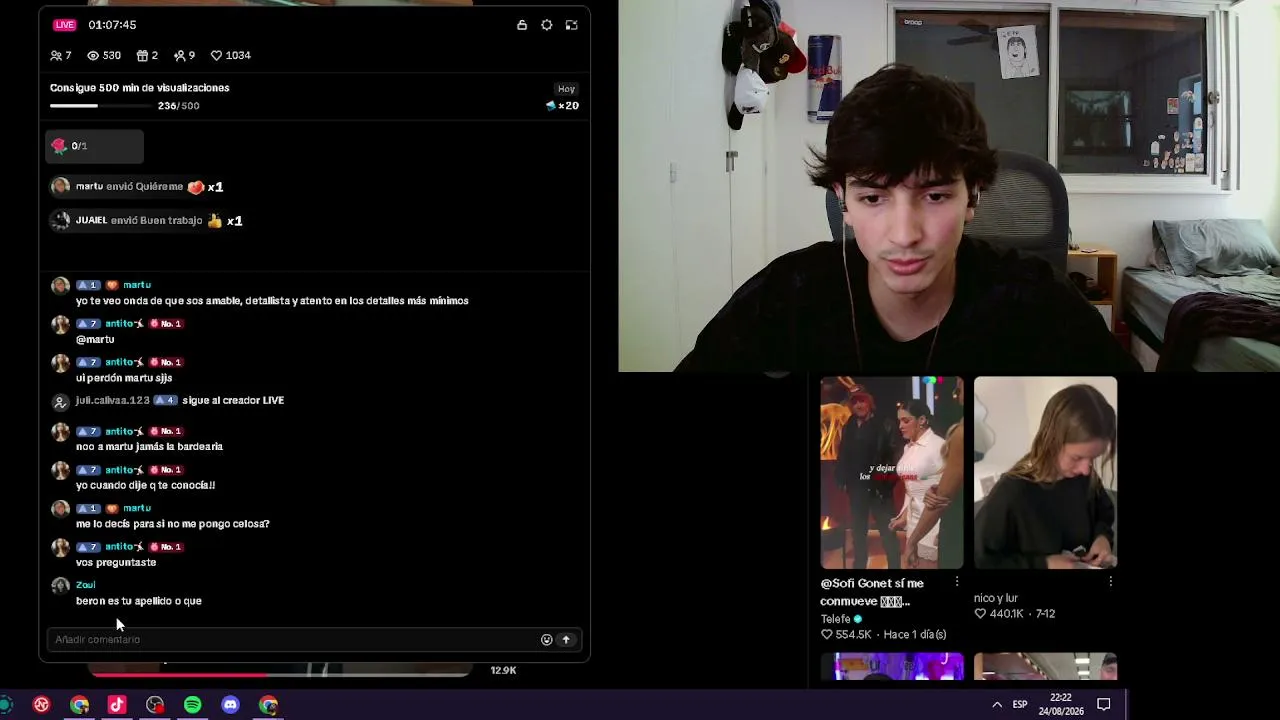Click JUAIEL's Buen trabajo gift notification

pos(147,221)
